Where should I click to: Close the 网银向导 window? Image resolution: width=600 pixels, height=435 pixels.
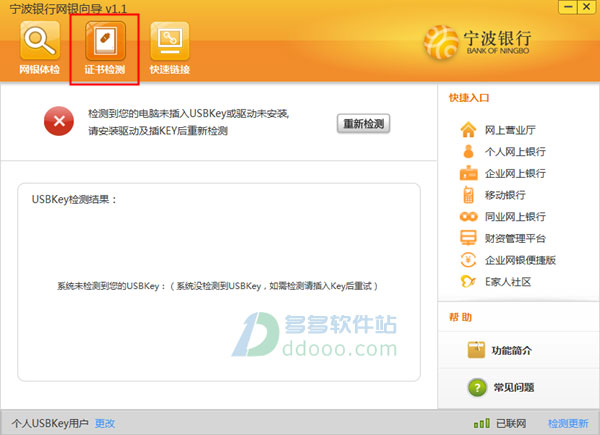tap(586, 7)
